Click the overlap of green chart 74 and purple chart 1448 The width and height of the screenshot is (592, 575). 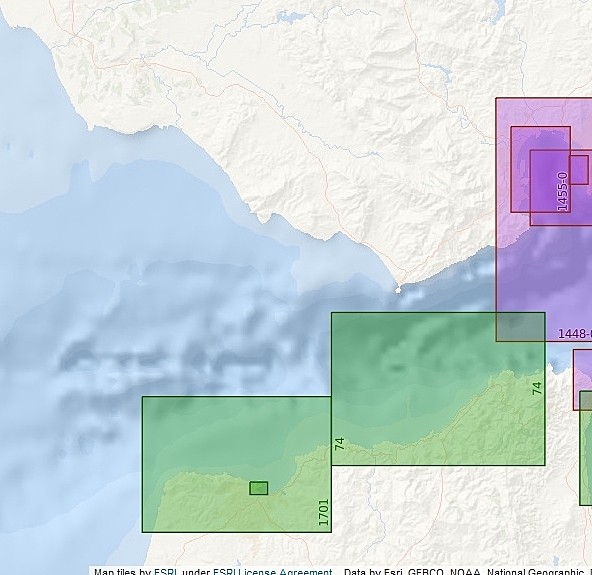(x=521, y=327)
